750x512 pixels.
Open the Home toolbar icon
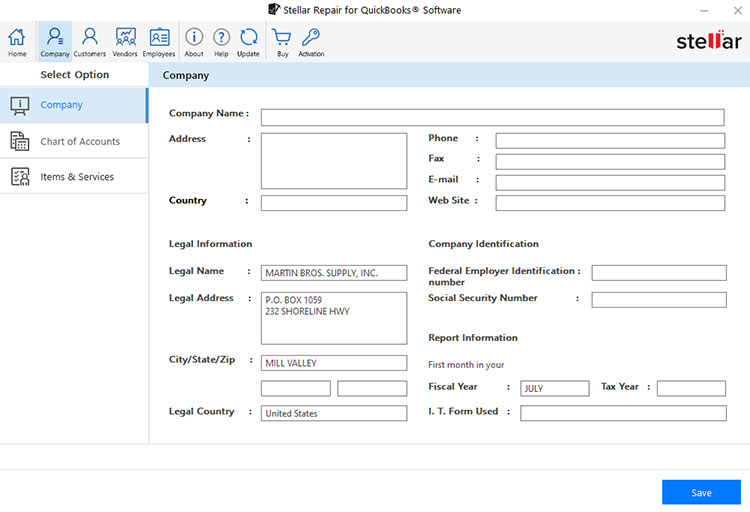[x=17, y=42]
